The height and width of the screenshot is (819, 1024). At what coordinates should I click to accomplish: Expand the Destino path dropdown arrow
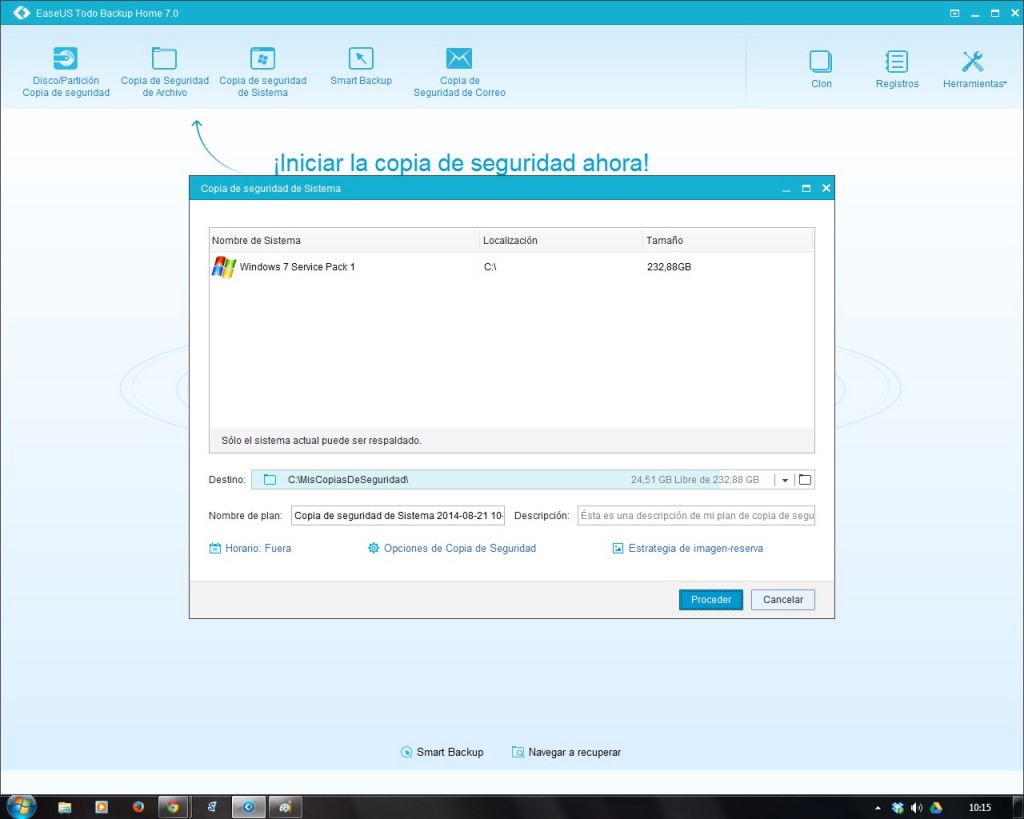coord(785,480)
